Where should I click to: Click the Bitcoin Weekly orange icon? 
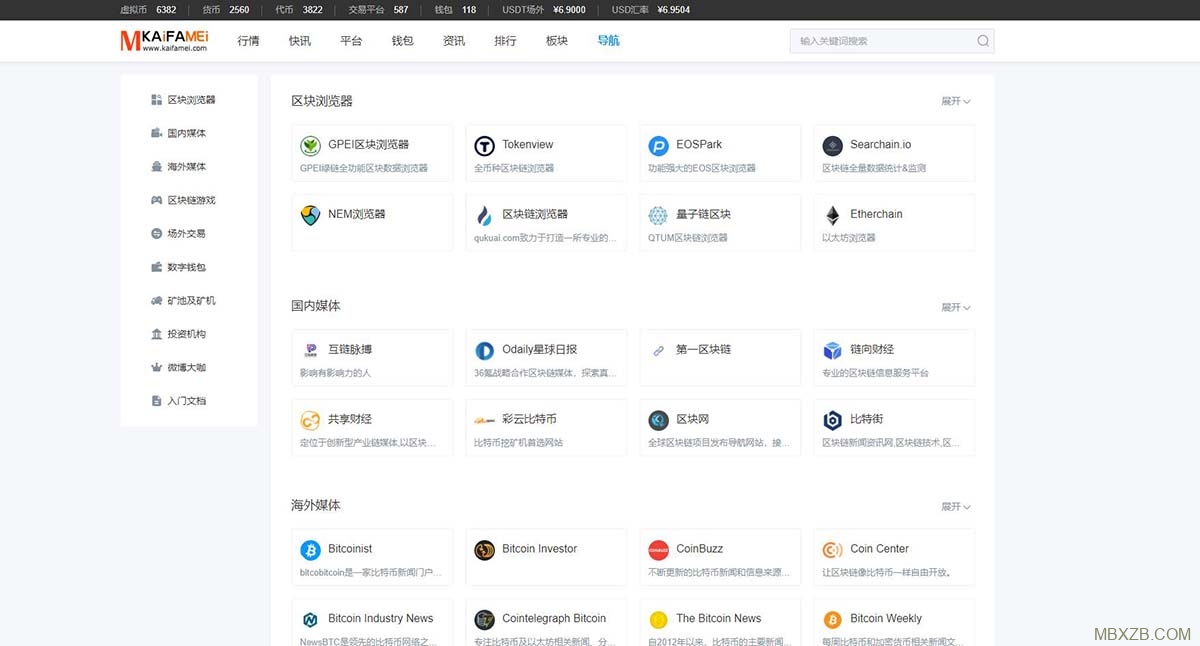tap(833, 620)
